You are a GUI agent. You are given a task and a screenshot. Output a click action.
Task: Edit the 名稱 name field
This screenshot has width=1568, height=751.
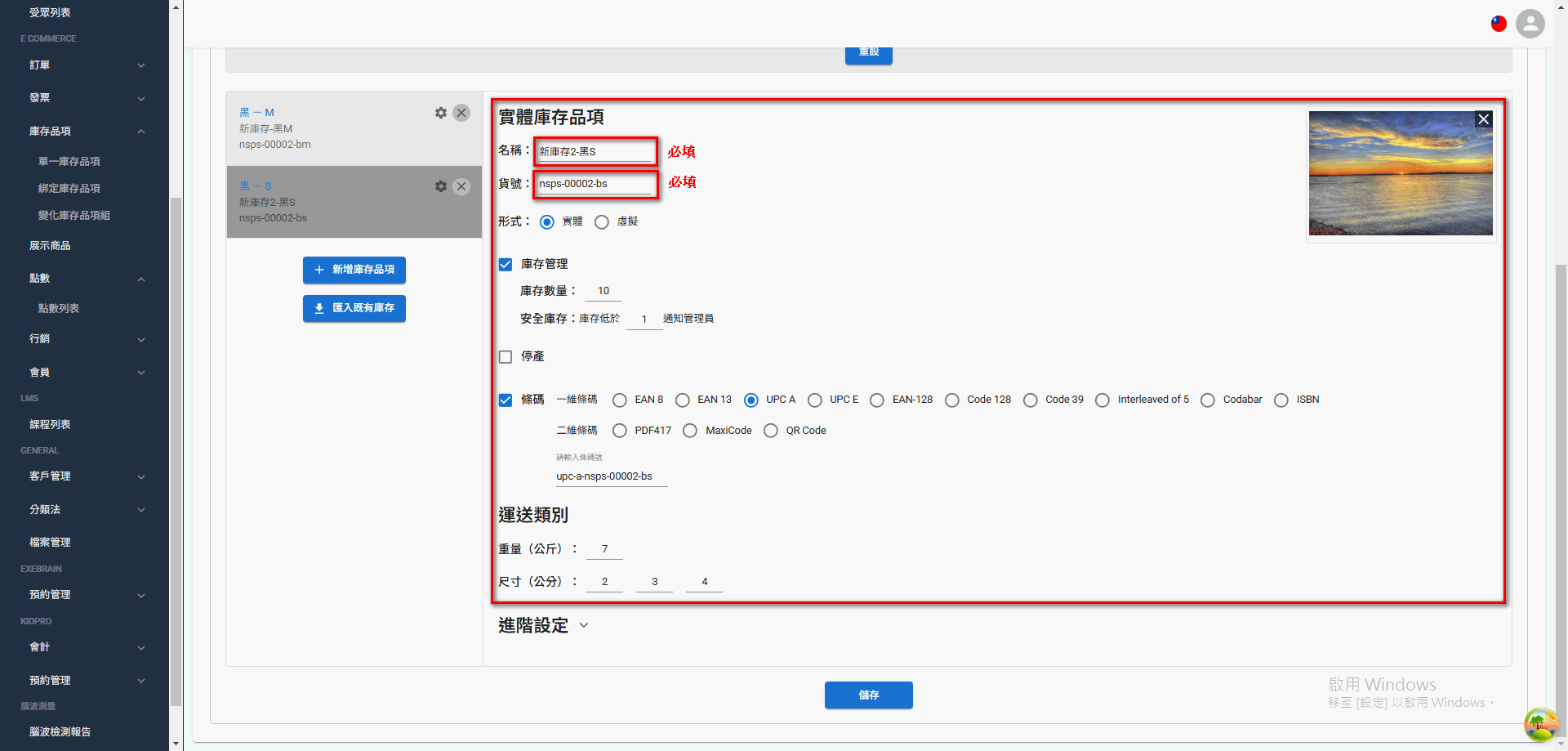point(595,151)
